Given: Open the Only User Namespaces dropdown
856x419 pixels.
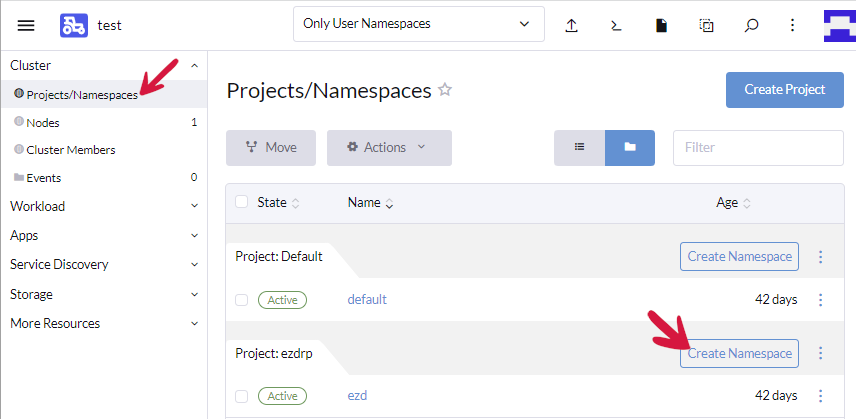Looking at the screenshot, I should click(418, 24).
